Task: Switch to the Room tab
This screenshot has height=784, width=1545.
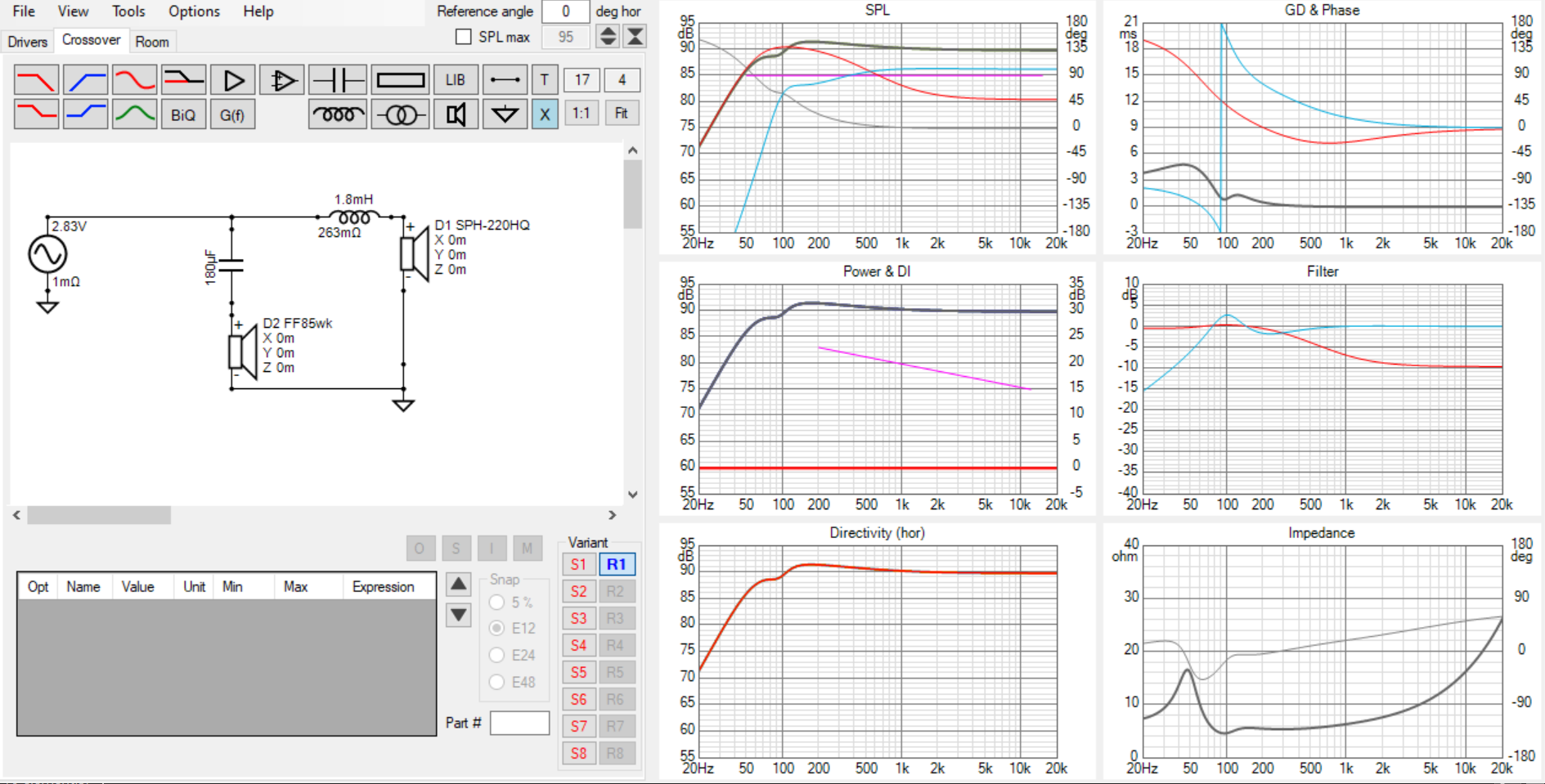Action: point(152,42)
